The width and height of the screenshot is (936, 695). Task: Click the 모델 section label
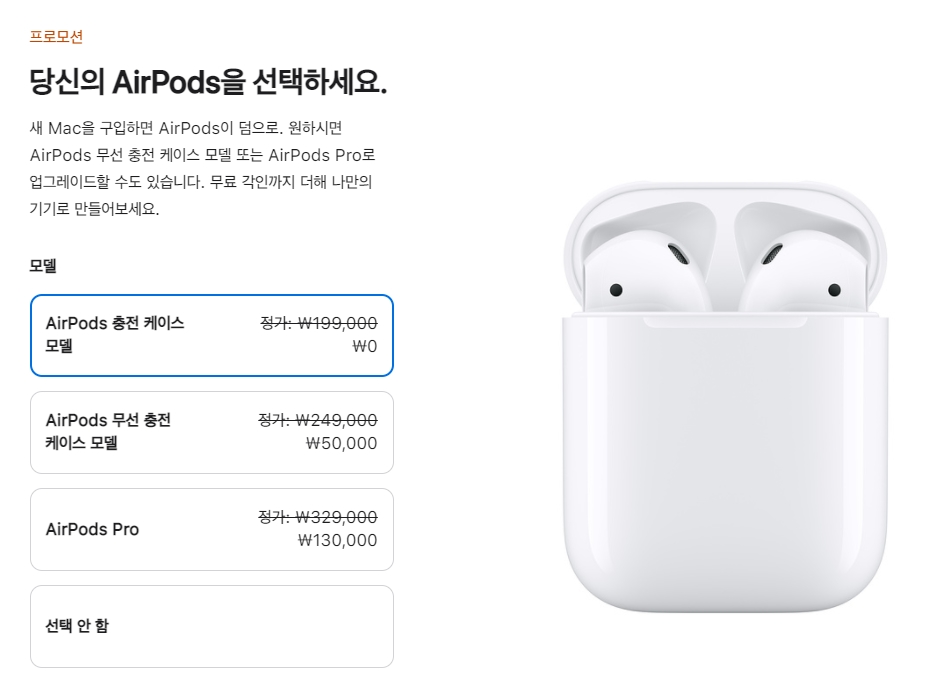(43, 266)
